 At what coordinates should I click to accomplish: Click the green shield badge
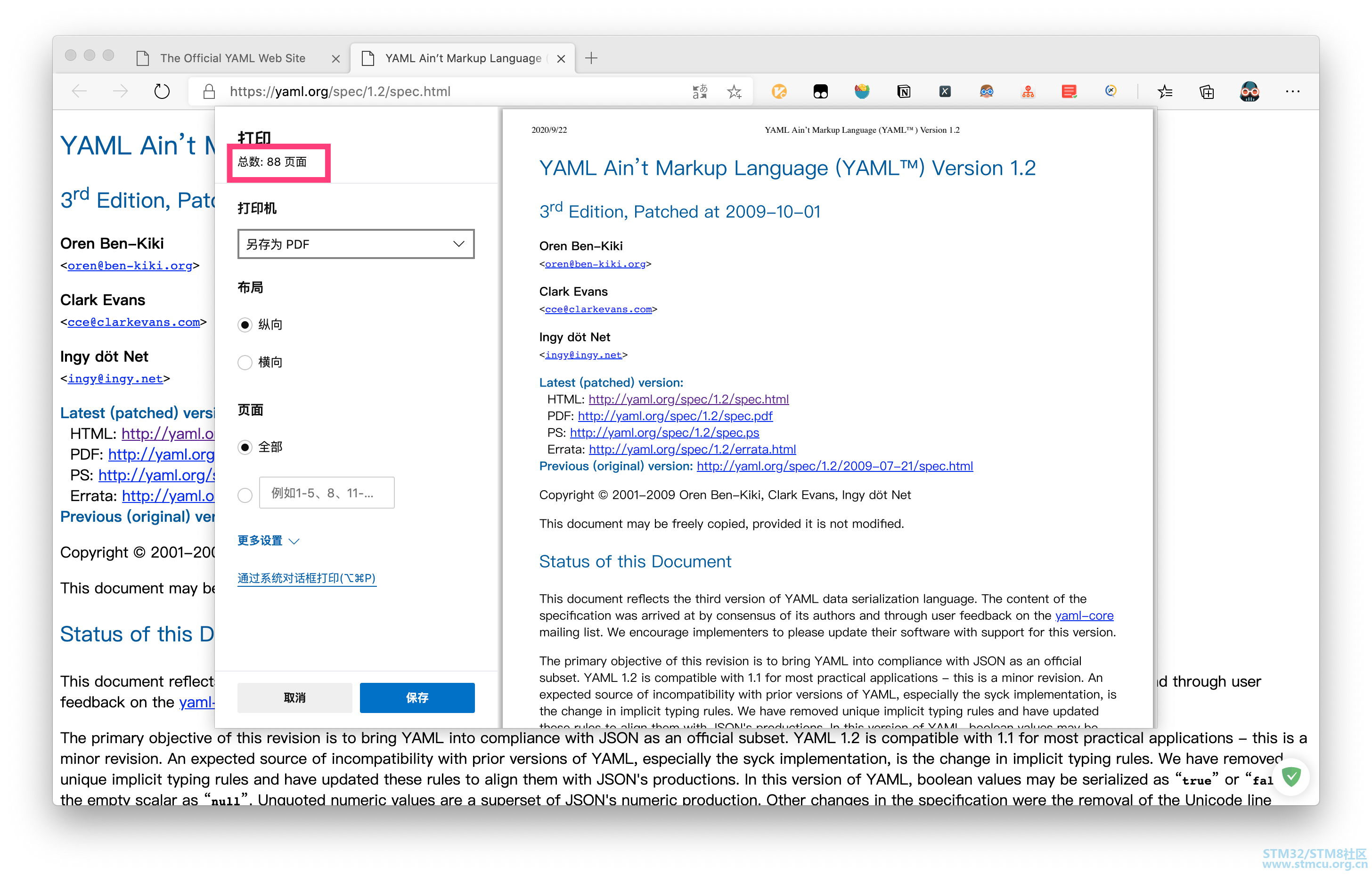[x=1291, y=776]
